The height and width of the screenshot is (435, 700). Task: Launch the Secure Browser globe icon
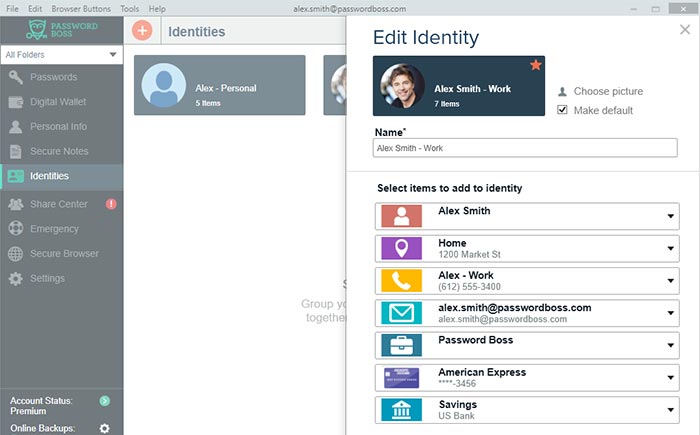16,254
